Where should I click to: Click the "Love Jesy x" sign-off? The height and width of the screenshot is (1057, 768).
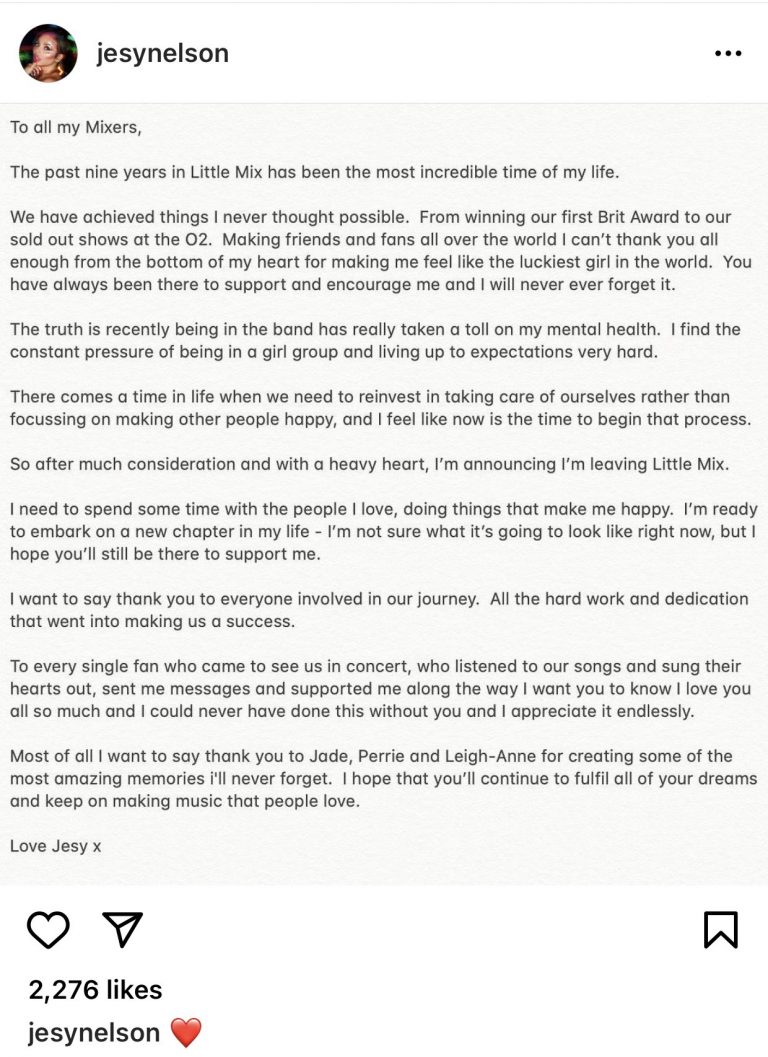click(x=56, y=846)
